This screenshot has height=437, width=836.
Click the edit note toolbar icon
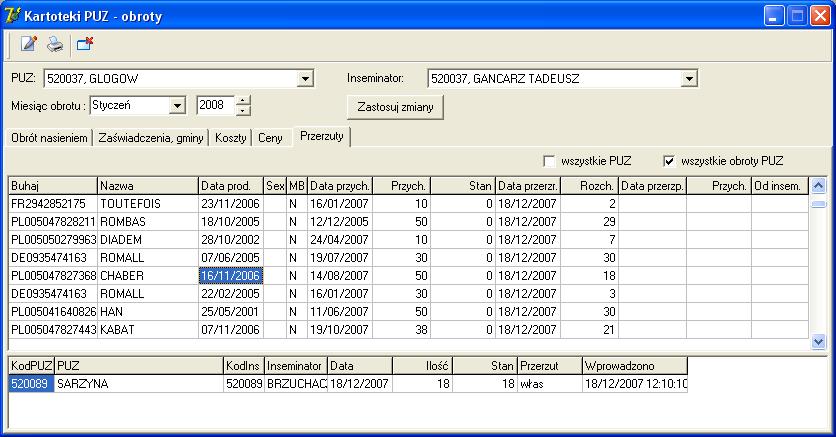tap(29, 44)
